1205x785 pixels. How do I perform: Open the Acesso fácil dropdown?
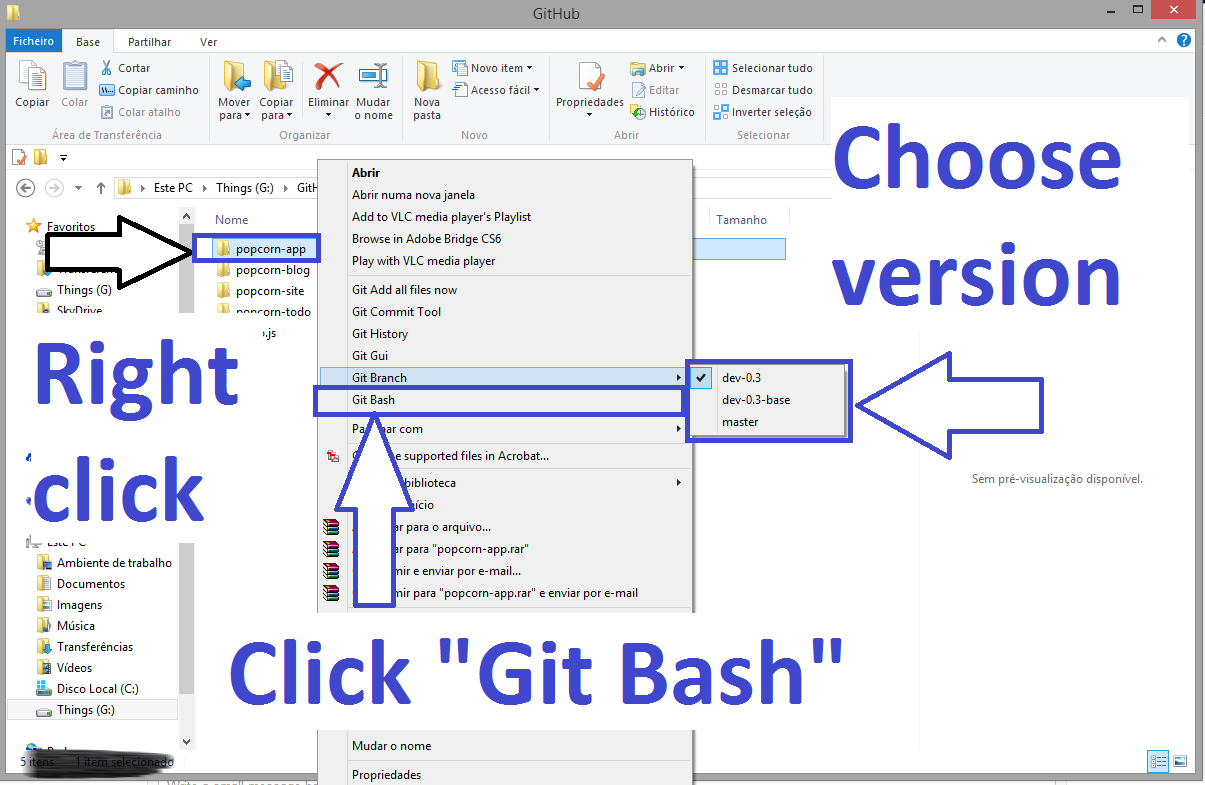click(495, 90)
